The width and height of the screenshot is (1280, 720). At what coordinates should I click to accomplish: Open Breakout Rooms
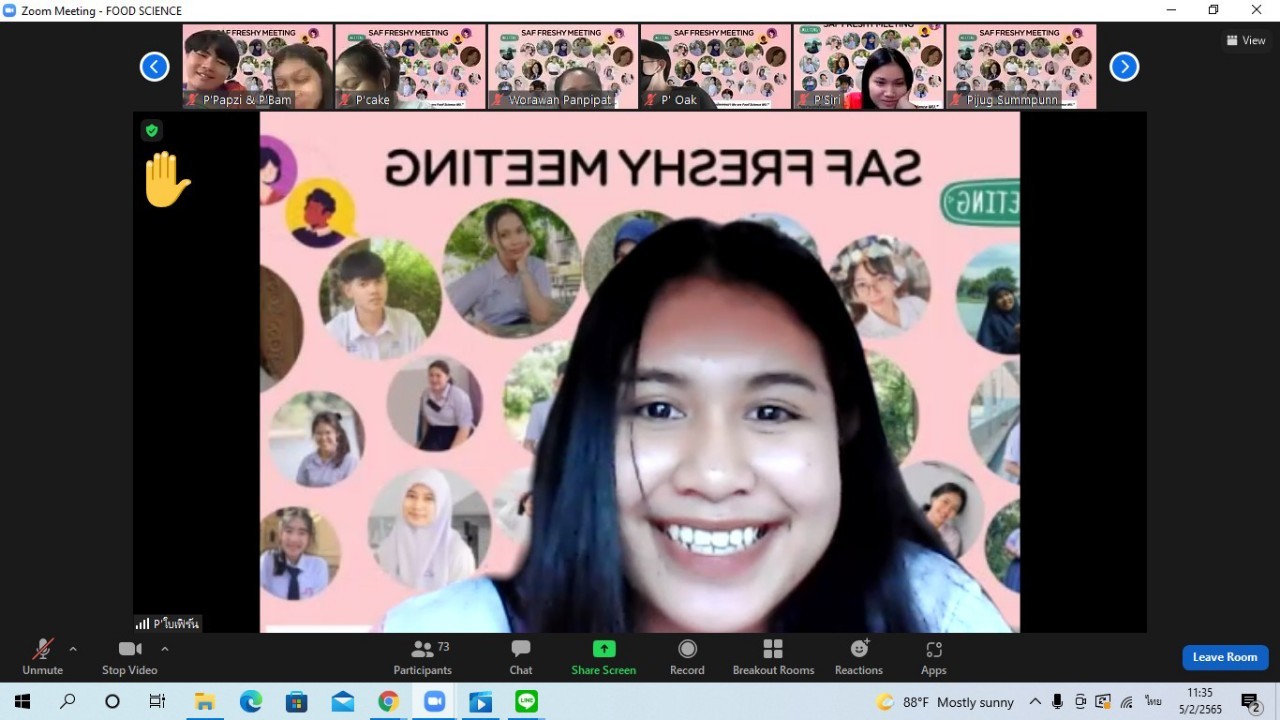tap(773, 657)
